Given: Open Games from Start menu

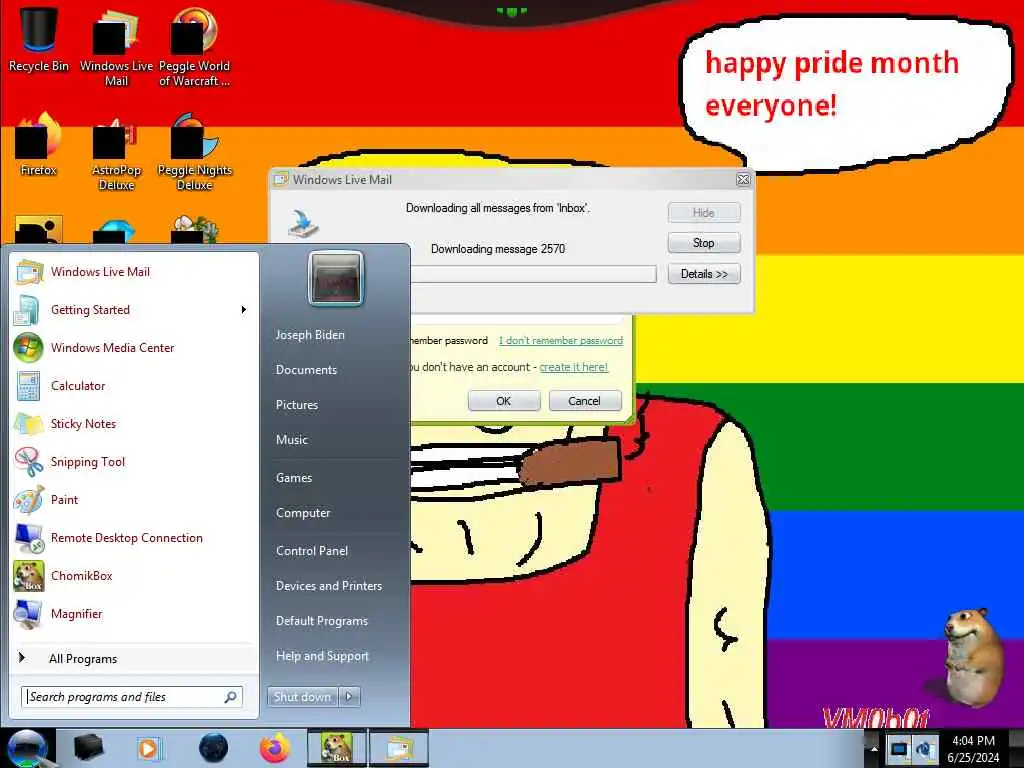Looking at the screenshot, I should tap(294, 478).
